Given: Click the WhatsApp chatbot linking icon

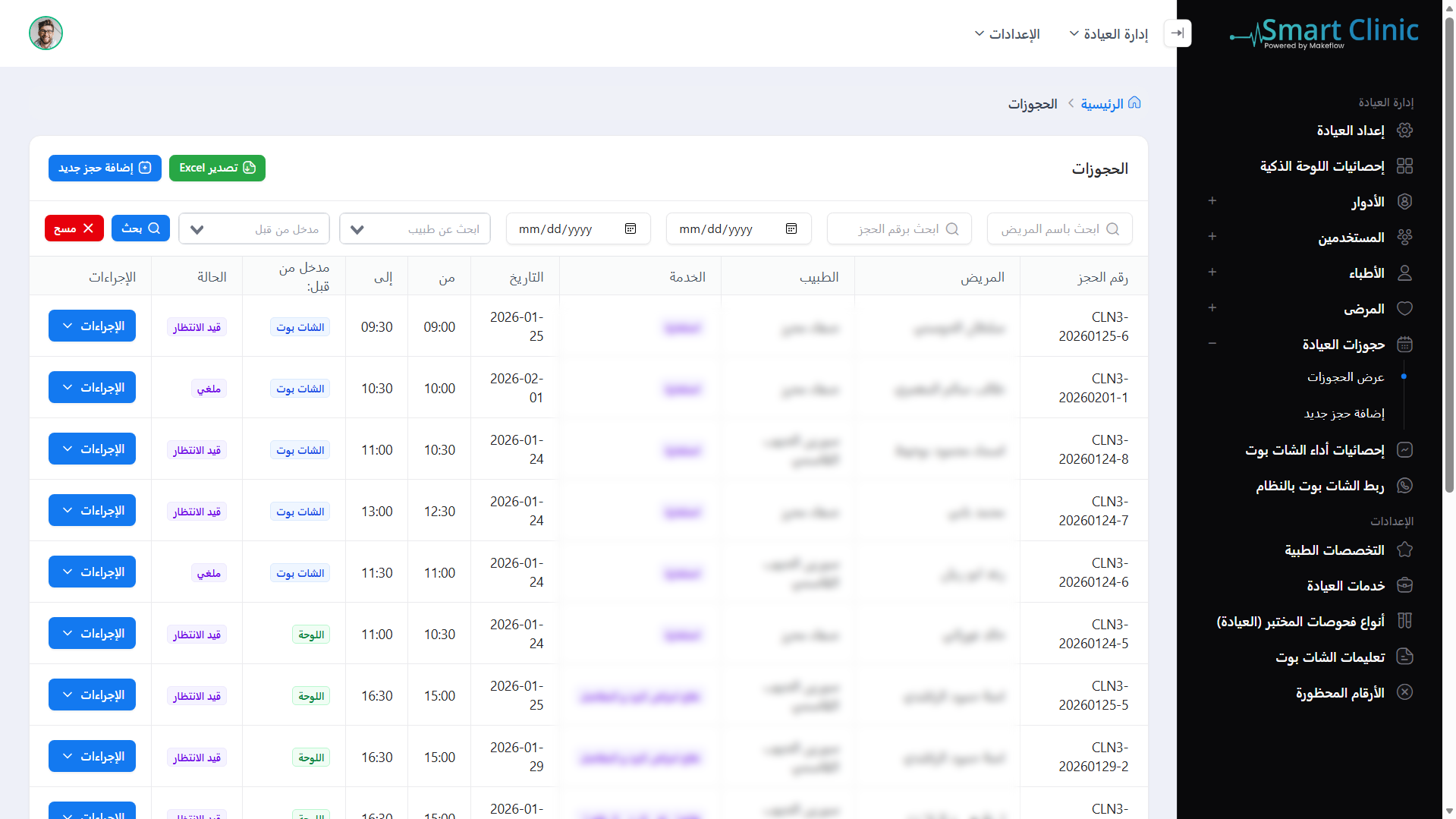Looking at the screenshot, I should point(1404,486).
